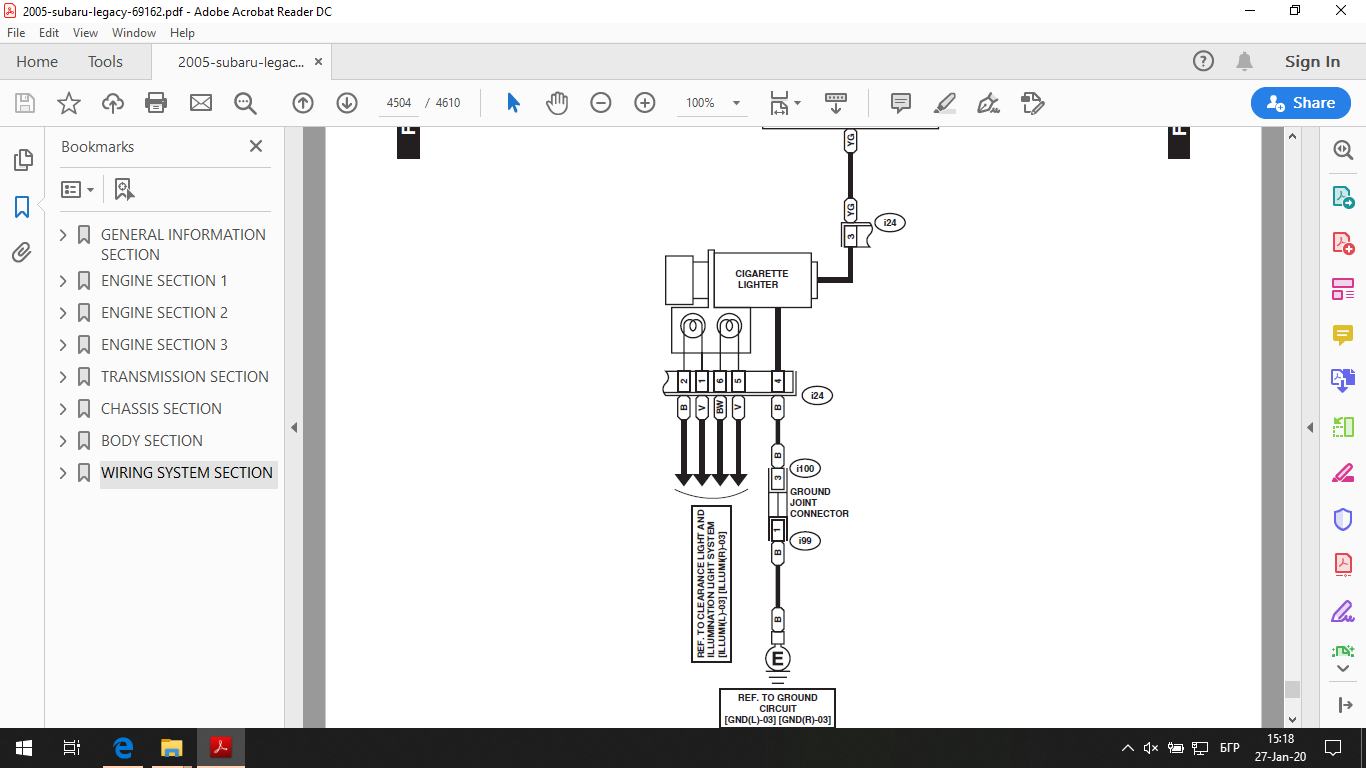Open the scrolling download tool in the toolbar

(x=836, y=103)
